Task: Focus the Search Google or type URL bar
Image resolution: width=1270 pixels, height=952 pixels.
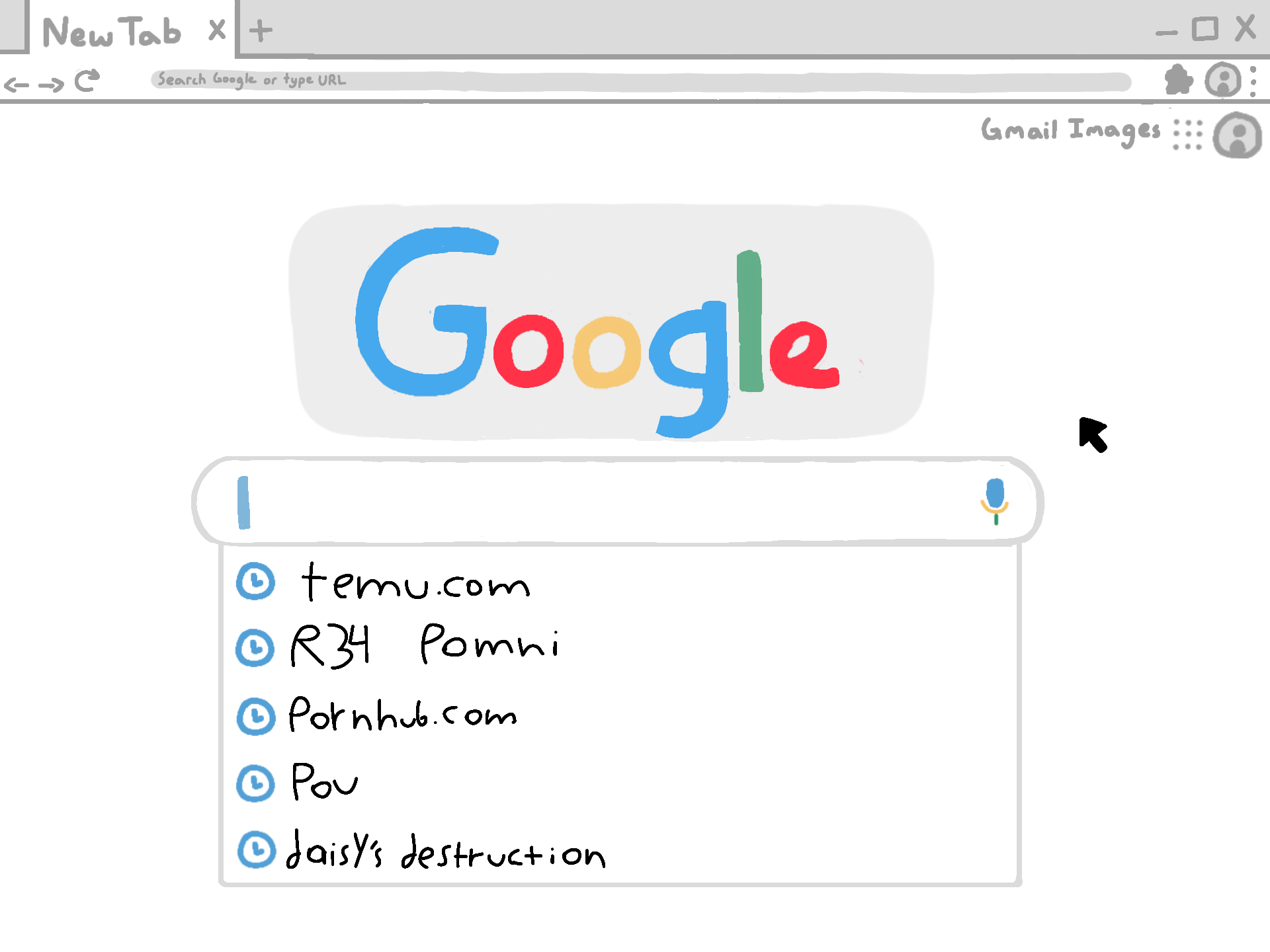Action: point(641,81)
